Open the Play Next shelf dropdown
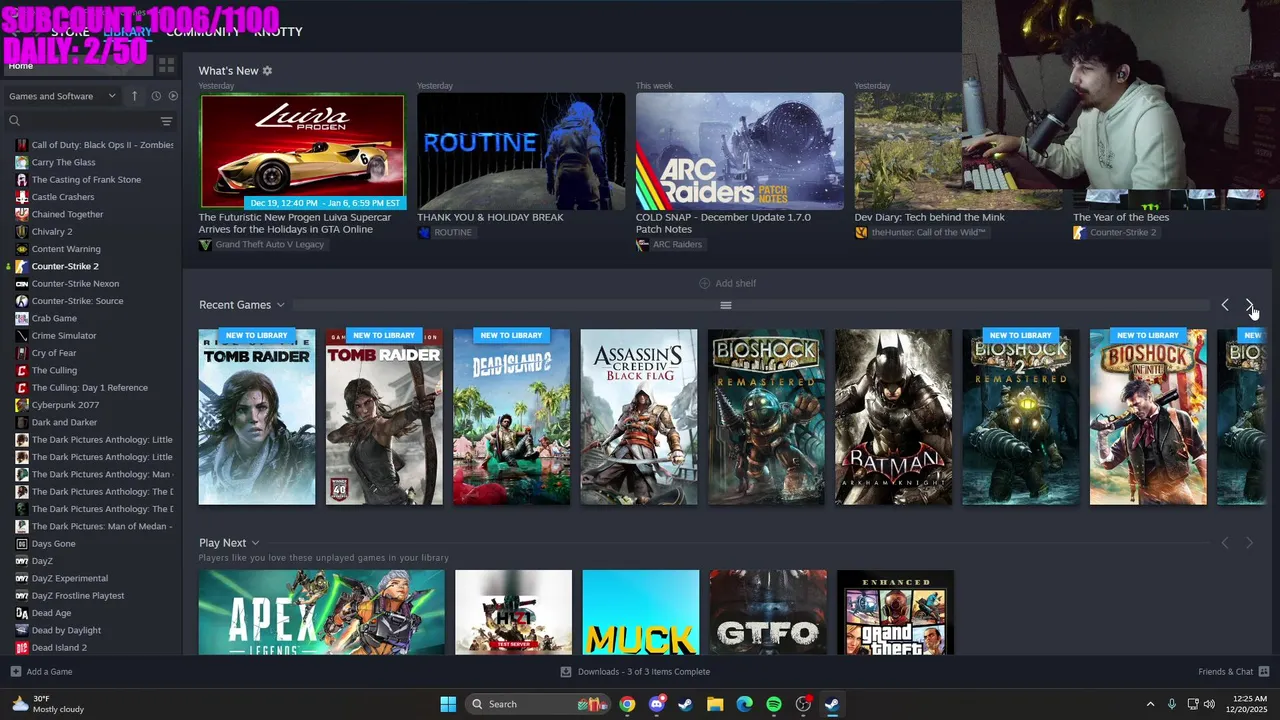This screenshot has width=1280, height=720. [x=256, y=543]
